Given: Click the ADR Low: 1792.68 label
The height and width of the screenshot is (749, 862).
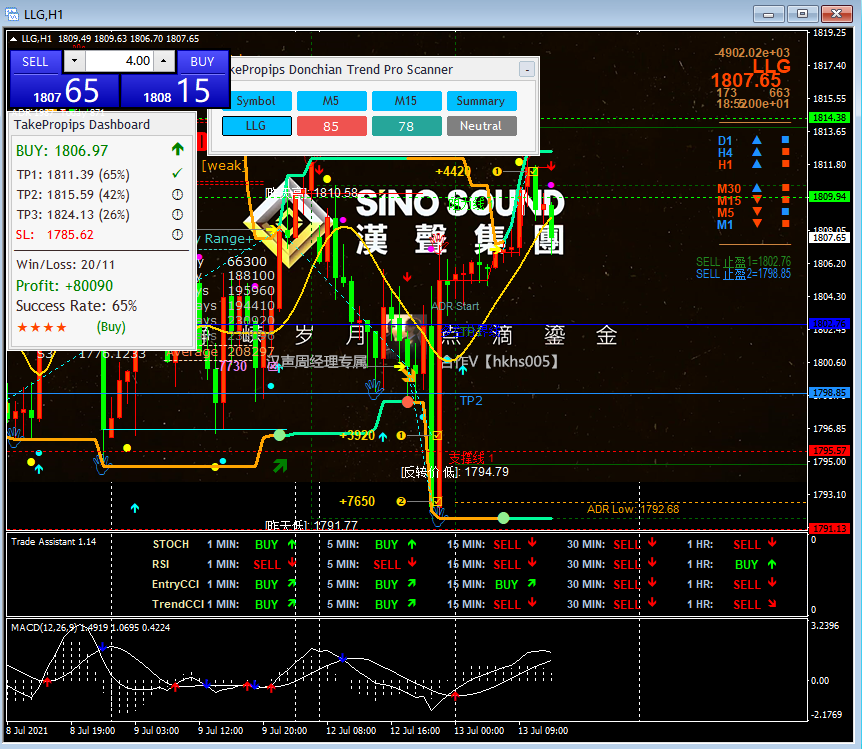Looking at the screenshot, I should (x=633, y=509).
